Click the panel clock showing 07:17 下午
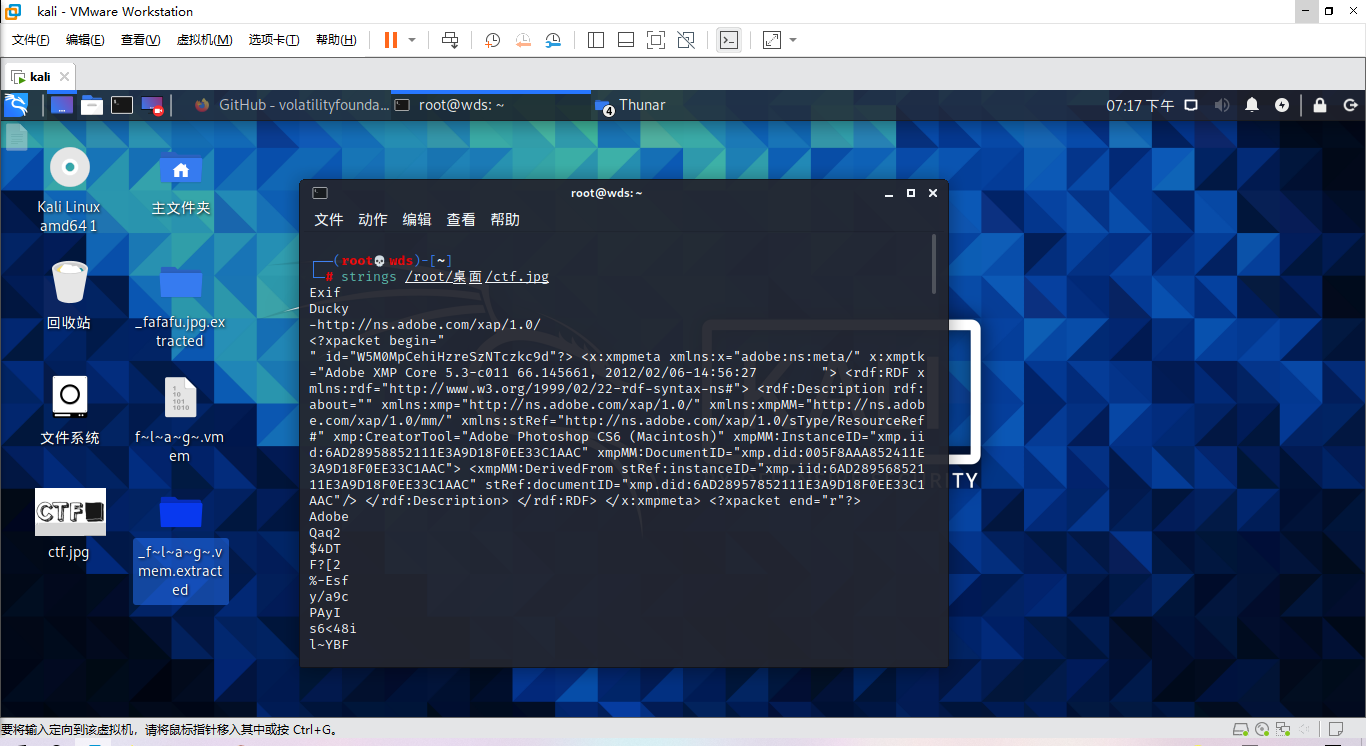This screenshot has height=746, width=1366. point(1140,105)
